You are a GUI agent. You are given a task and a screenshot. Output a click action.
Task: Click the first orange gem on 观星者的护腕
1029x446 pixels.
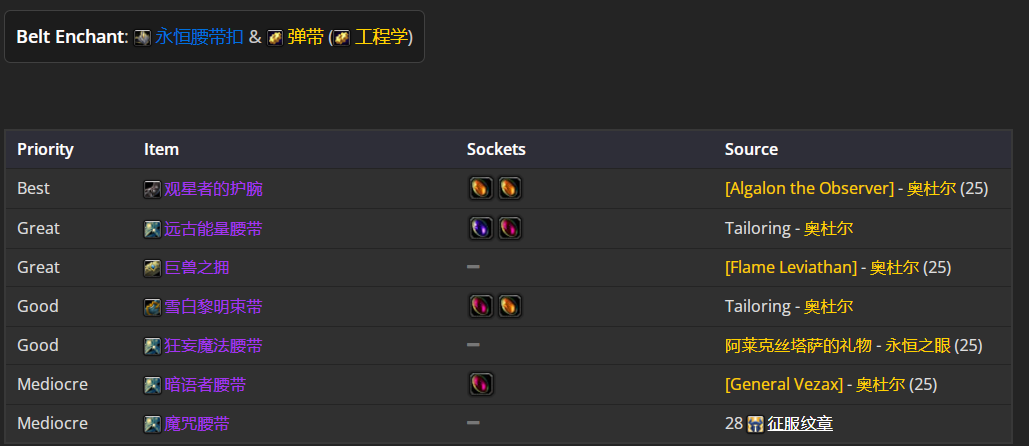tap(481, 188)
